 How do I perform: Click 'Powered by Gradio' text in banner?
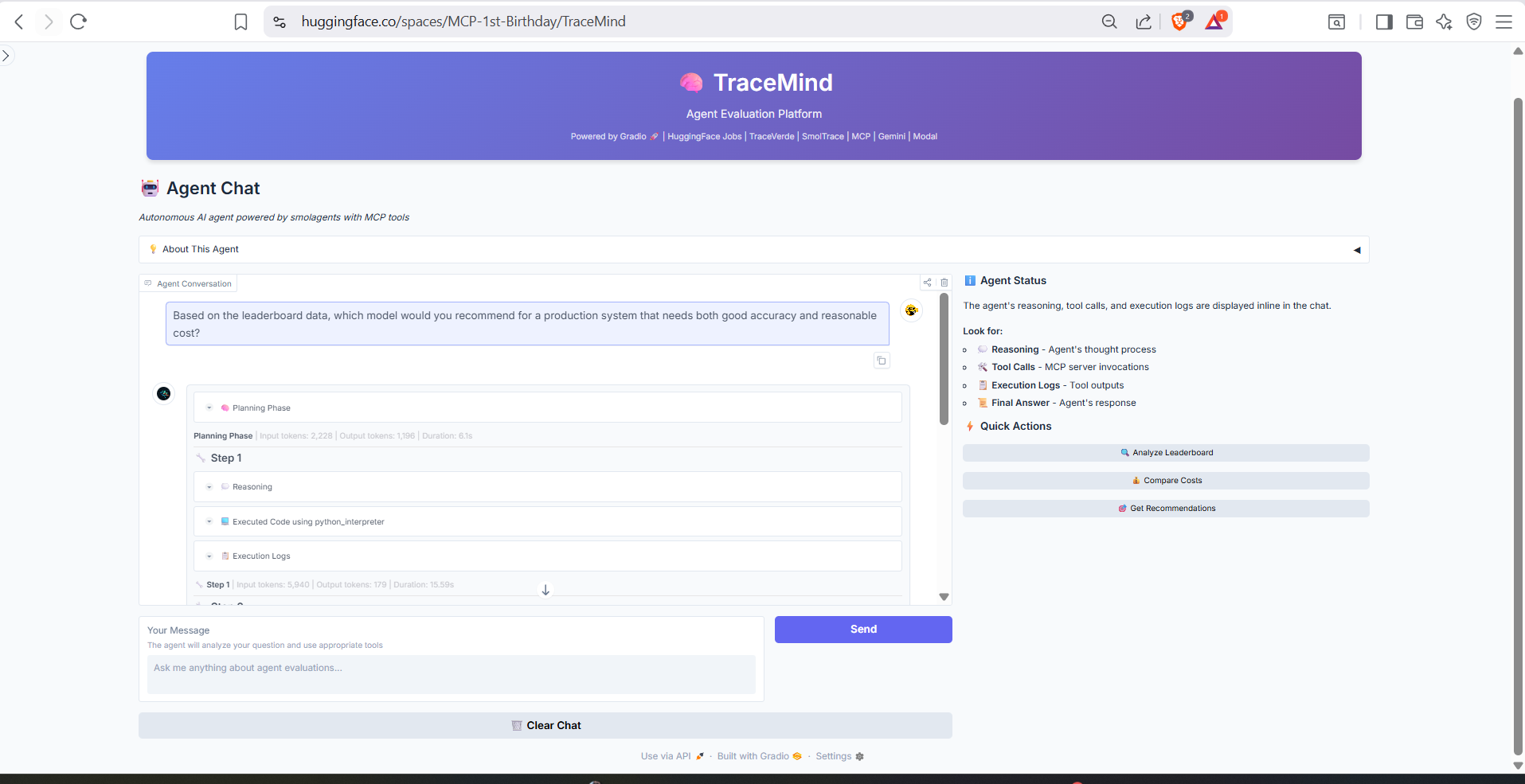608,137
